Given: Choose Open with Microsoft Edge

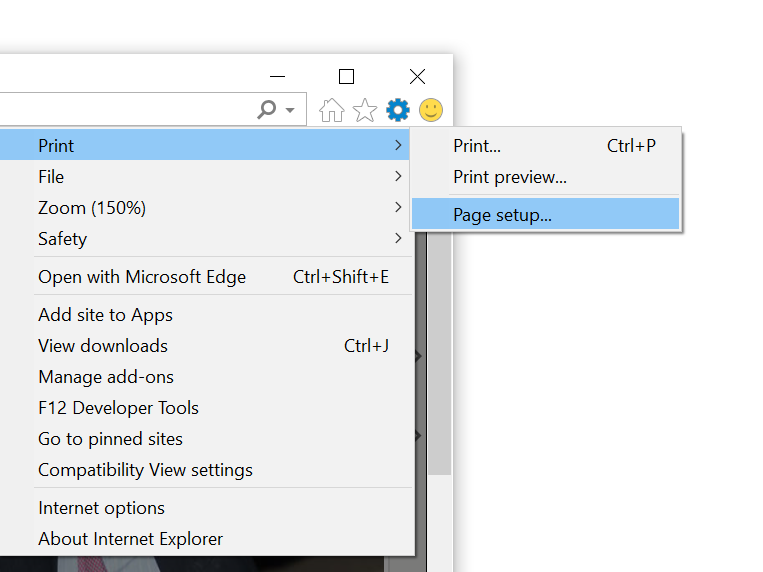Looking at the screenshot, I should pos(206,277).
